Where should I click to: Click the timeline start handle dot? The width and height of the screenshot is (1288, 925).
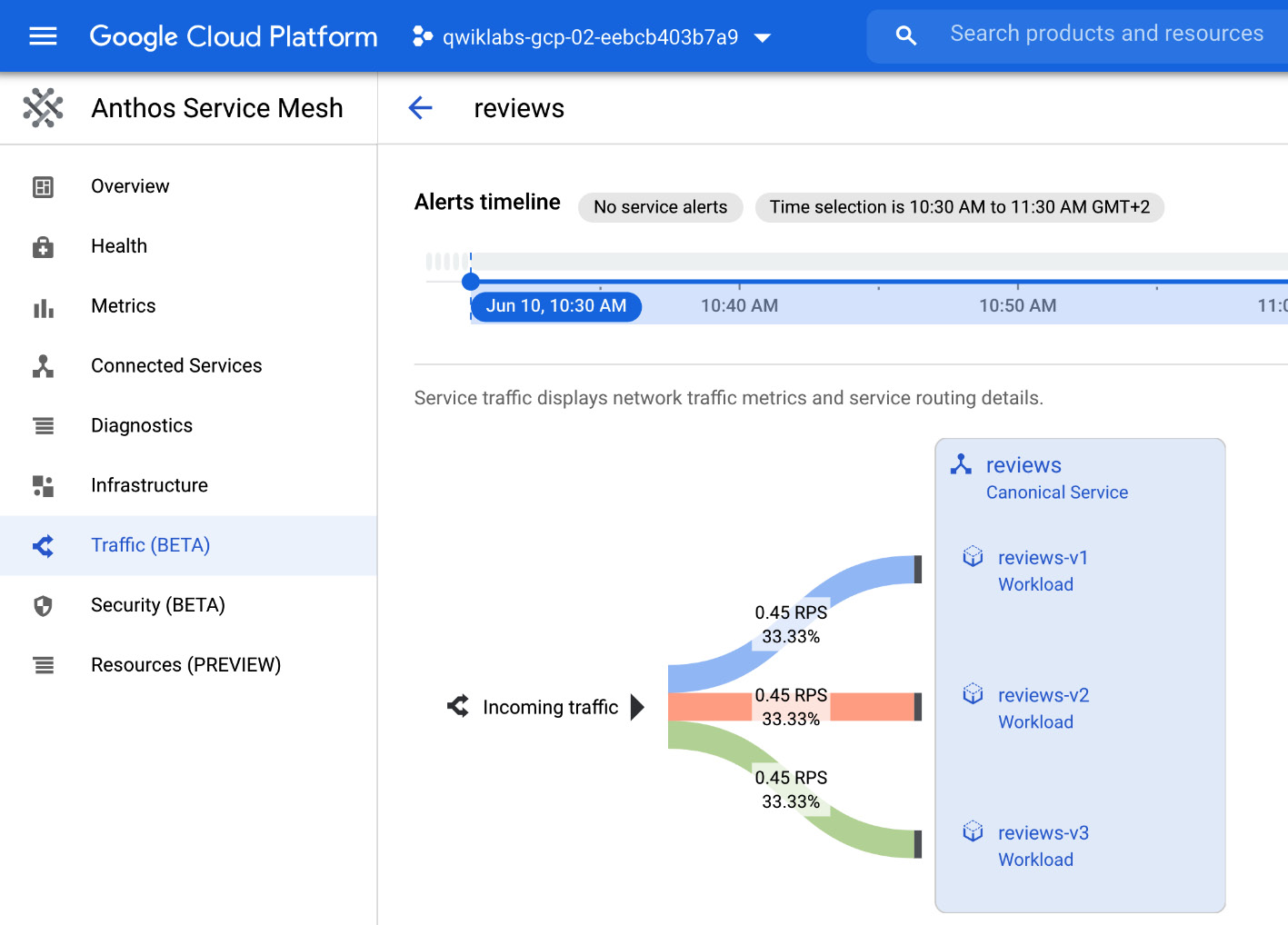(471, 282)
